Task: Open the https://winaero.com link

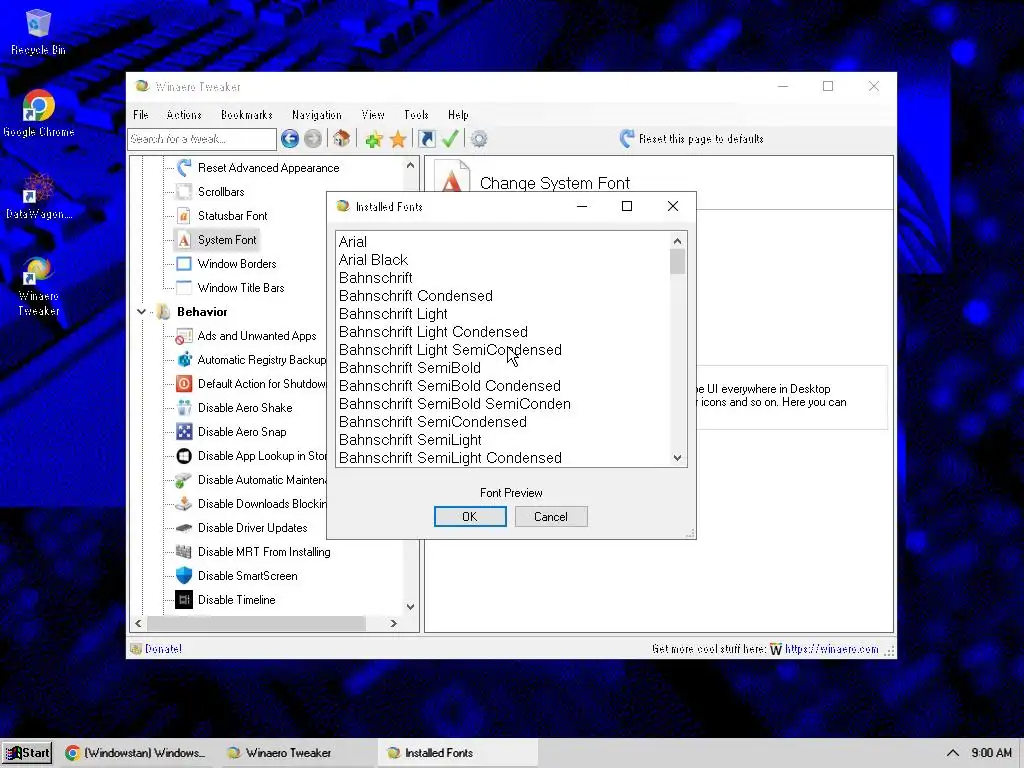Action: tap(831, 648)
